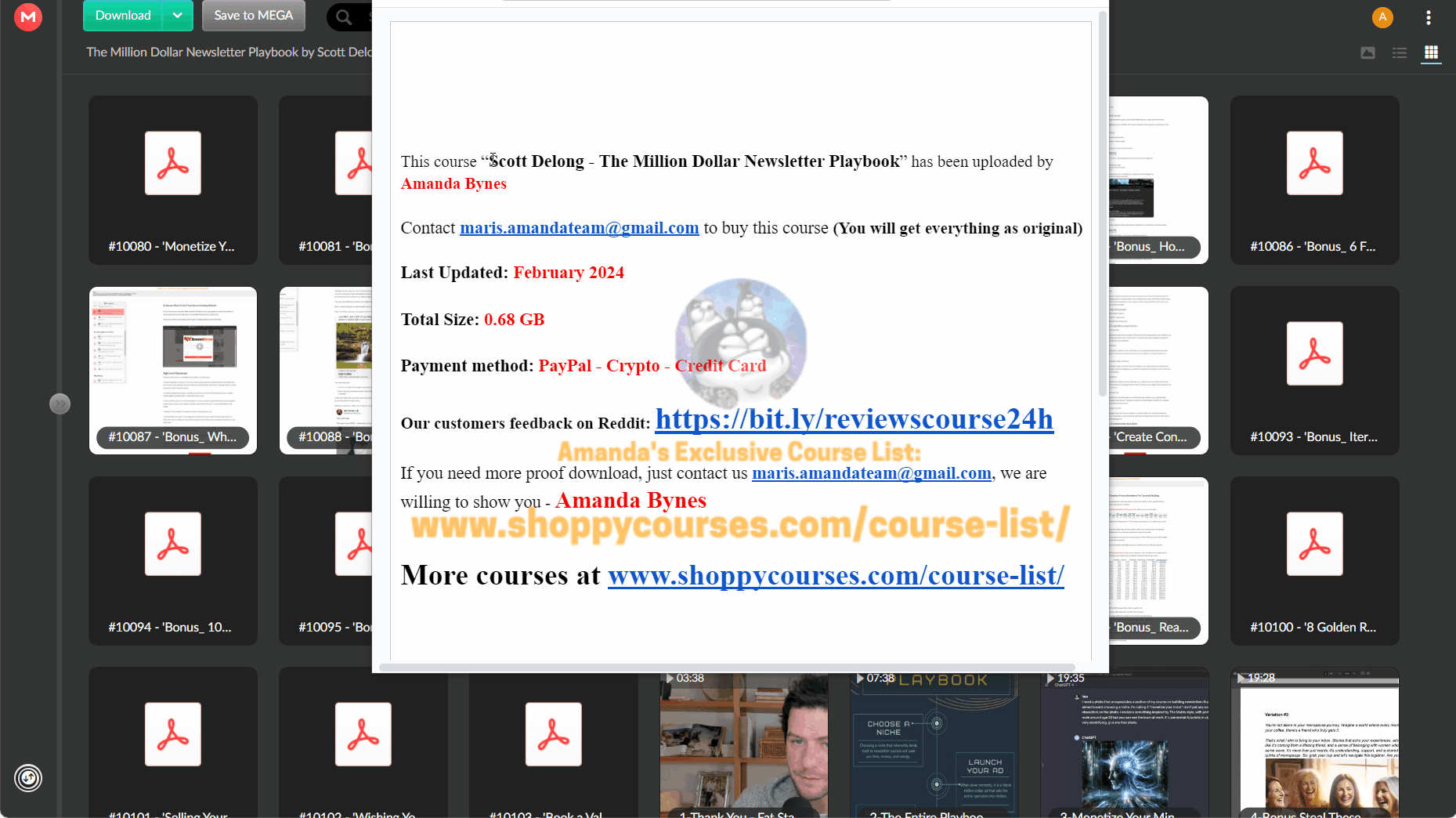Open PDF file #10100 8 Golden R
This screenshot has height=818, width=1456.
click(x=1314, y=560)
